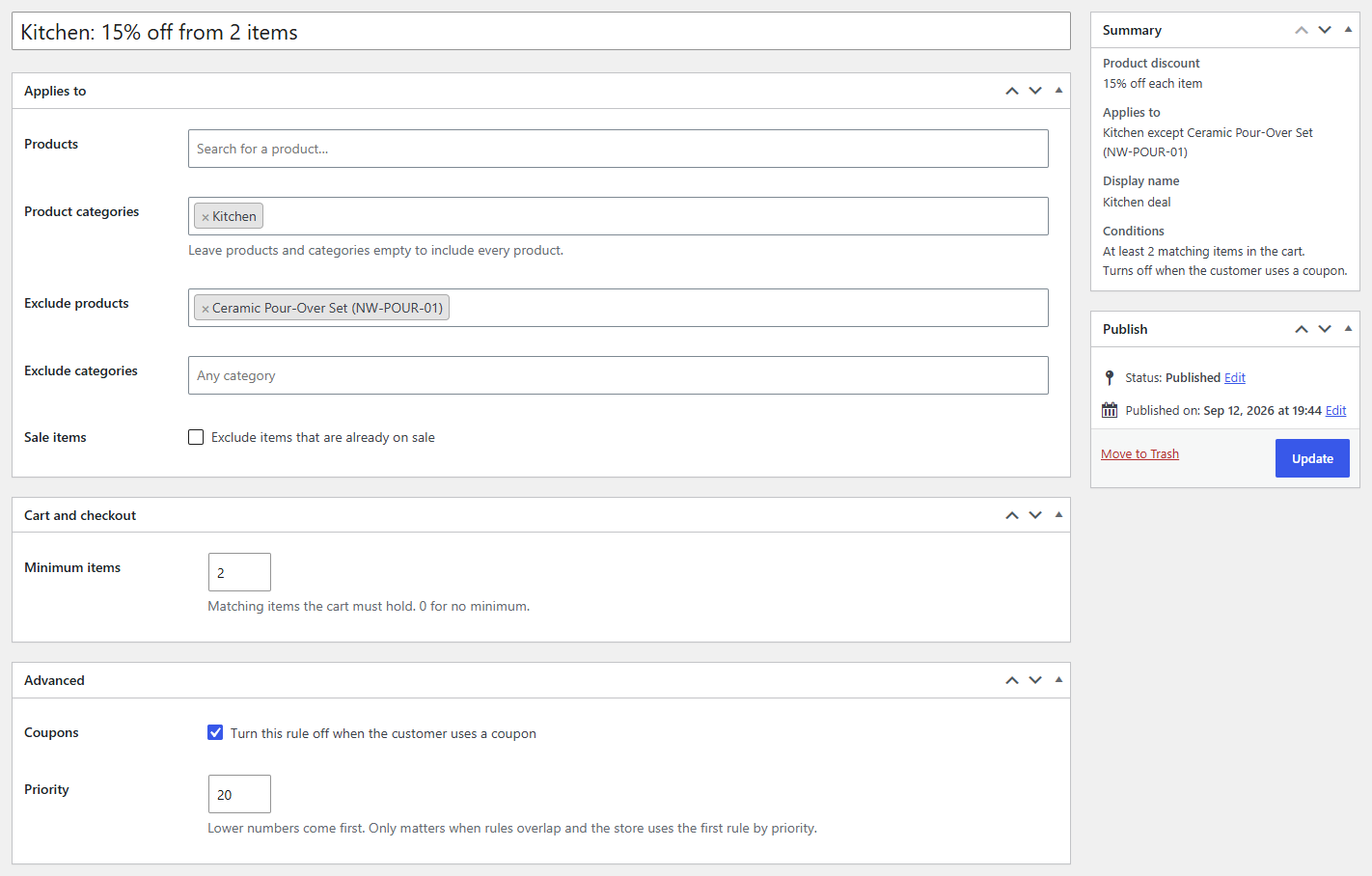Collapse the Applies to panel
Screen dimensions: 1372x876
(x=1058, y=91)
